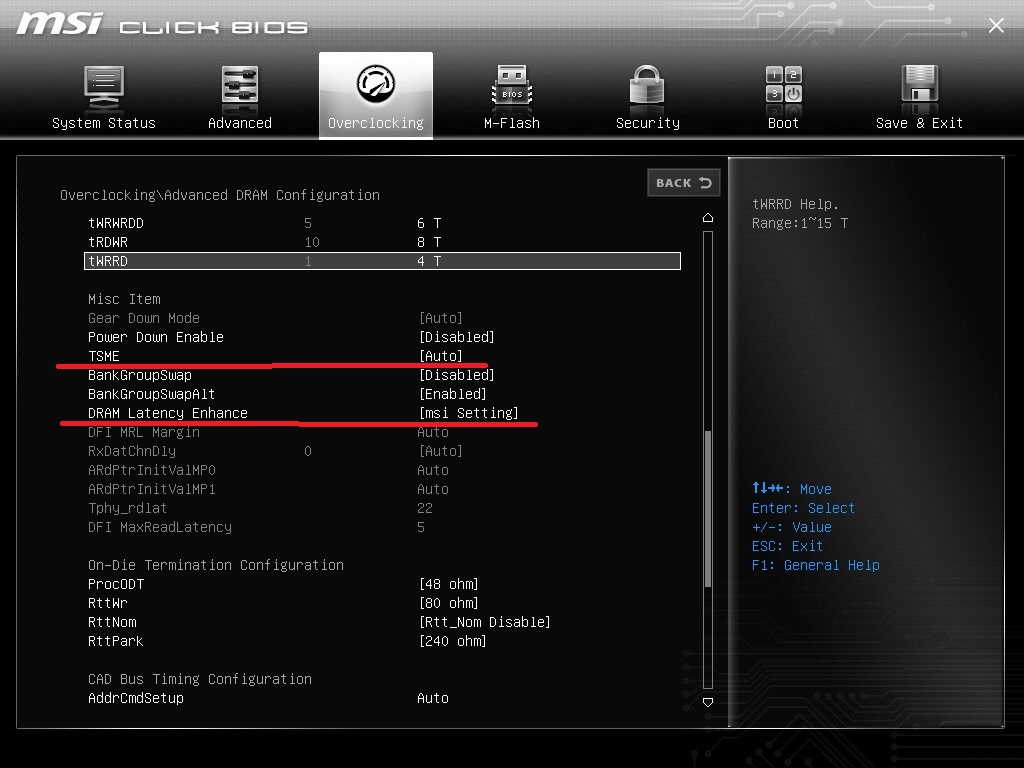
Task: Click the scrollbar down arrow
Action: pos(708,703)
